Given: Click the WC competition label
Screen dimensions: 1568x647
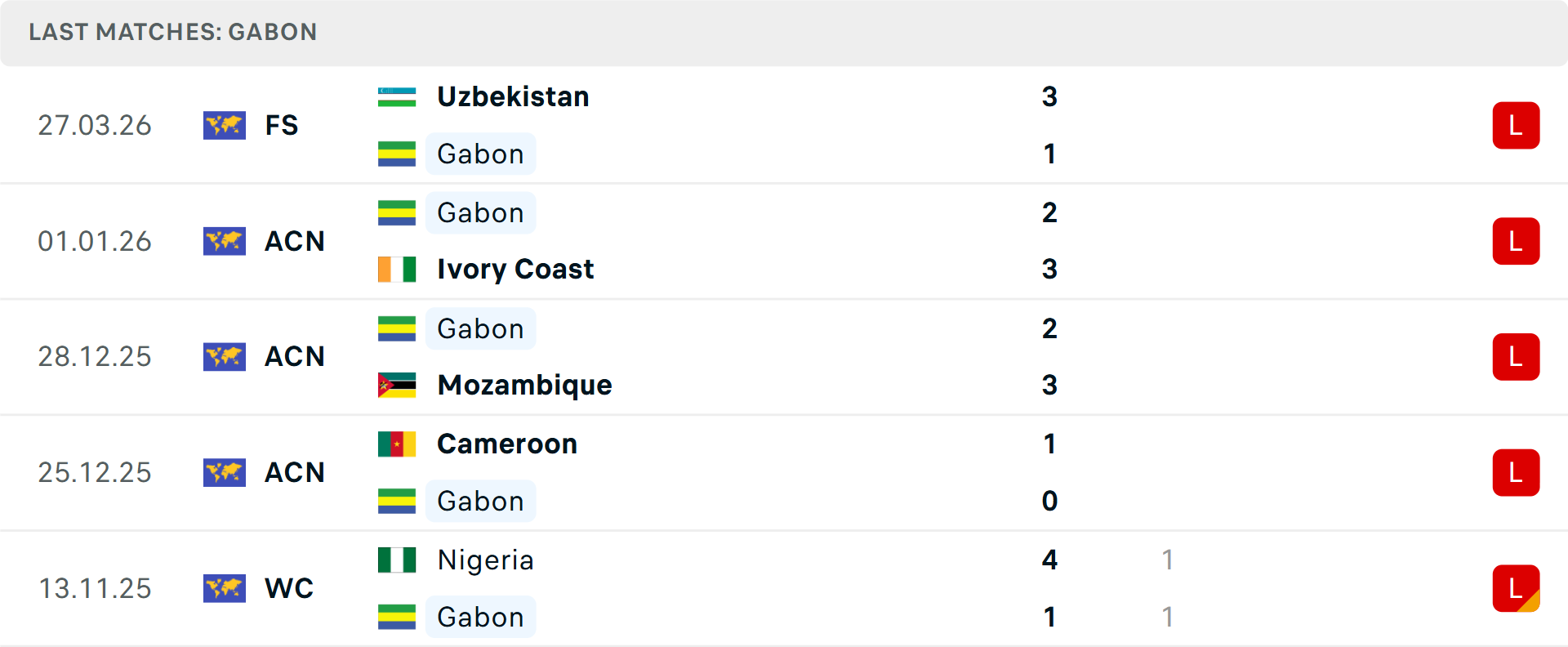Looking at the screenshot, I should tap(289, 588).
